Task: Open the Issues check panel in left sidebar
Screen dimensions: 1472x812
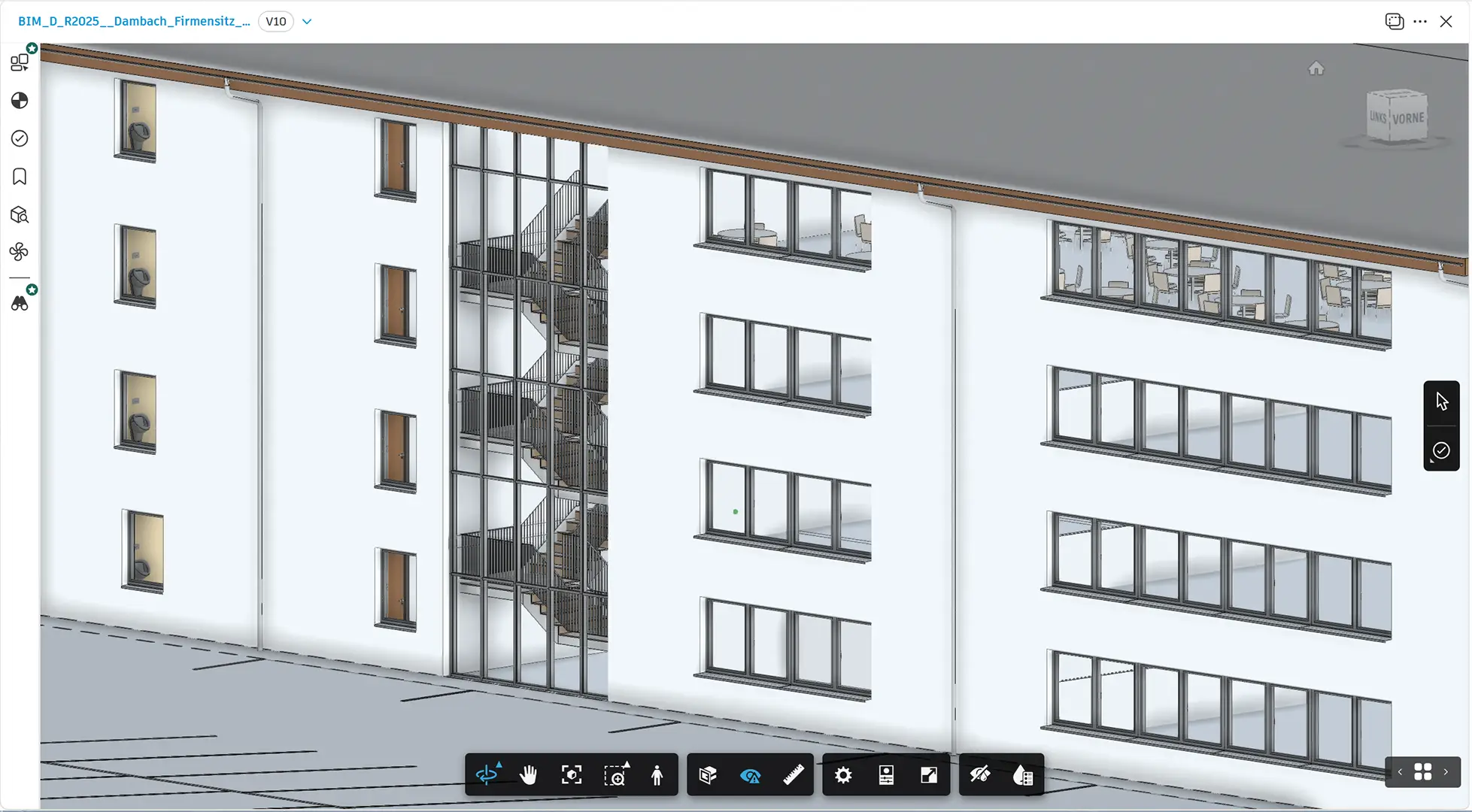Action: 20,138
